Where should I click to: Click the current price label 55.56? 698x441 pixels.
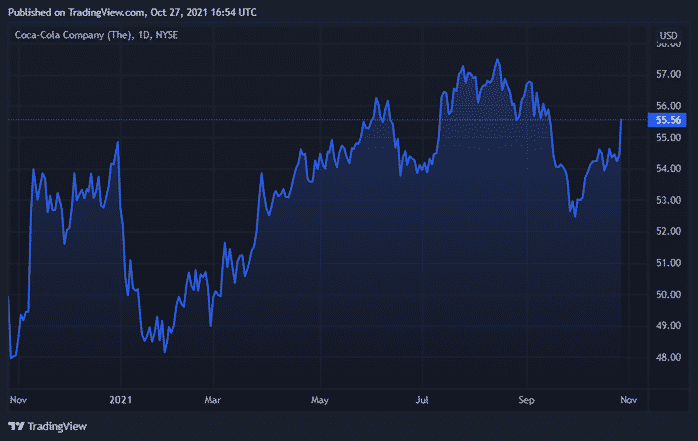click(667, 120)
